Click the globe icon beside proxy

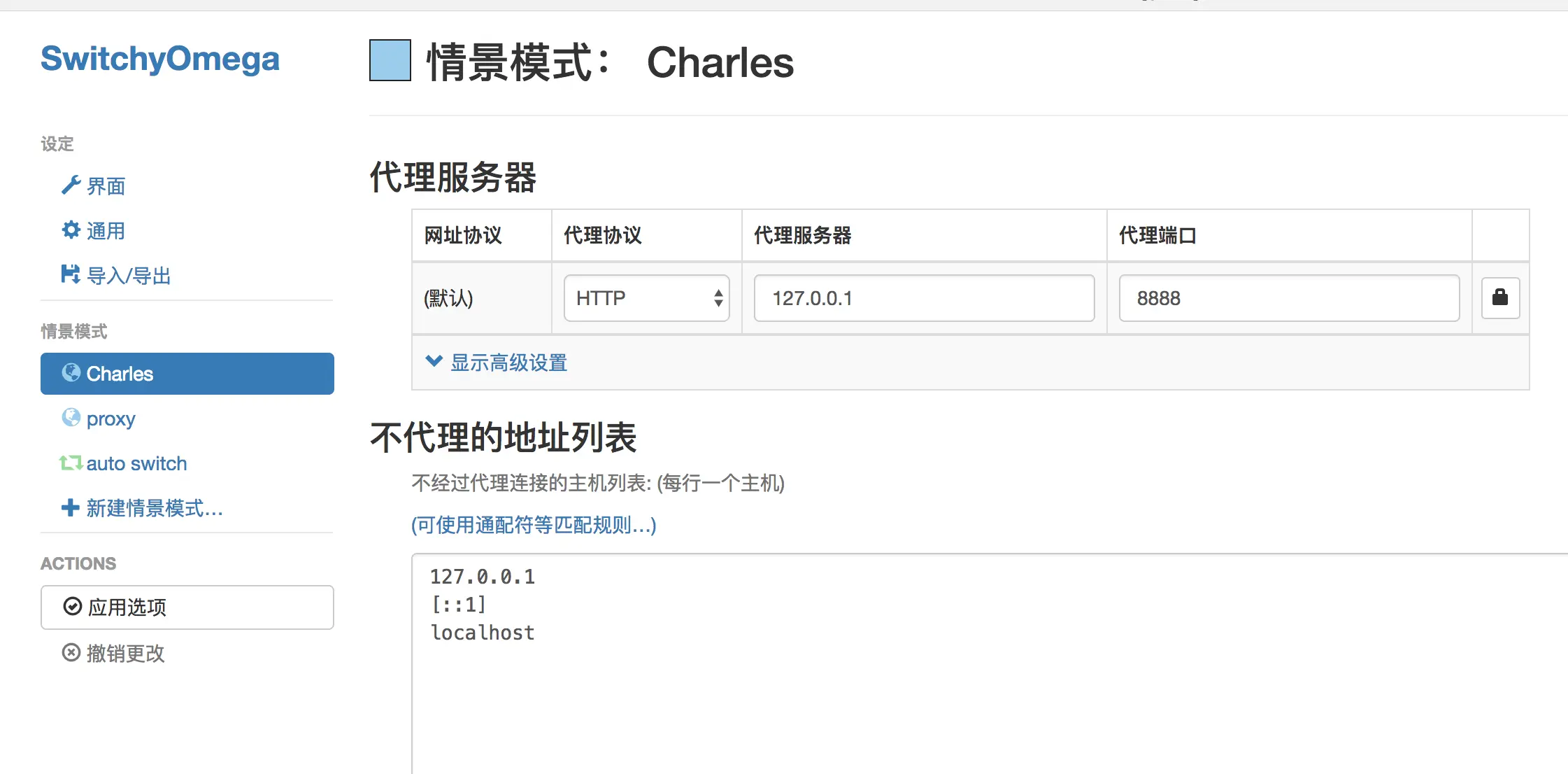71,417
